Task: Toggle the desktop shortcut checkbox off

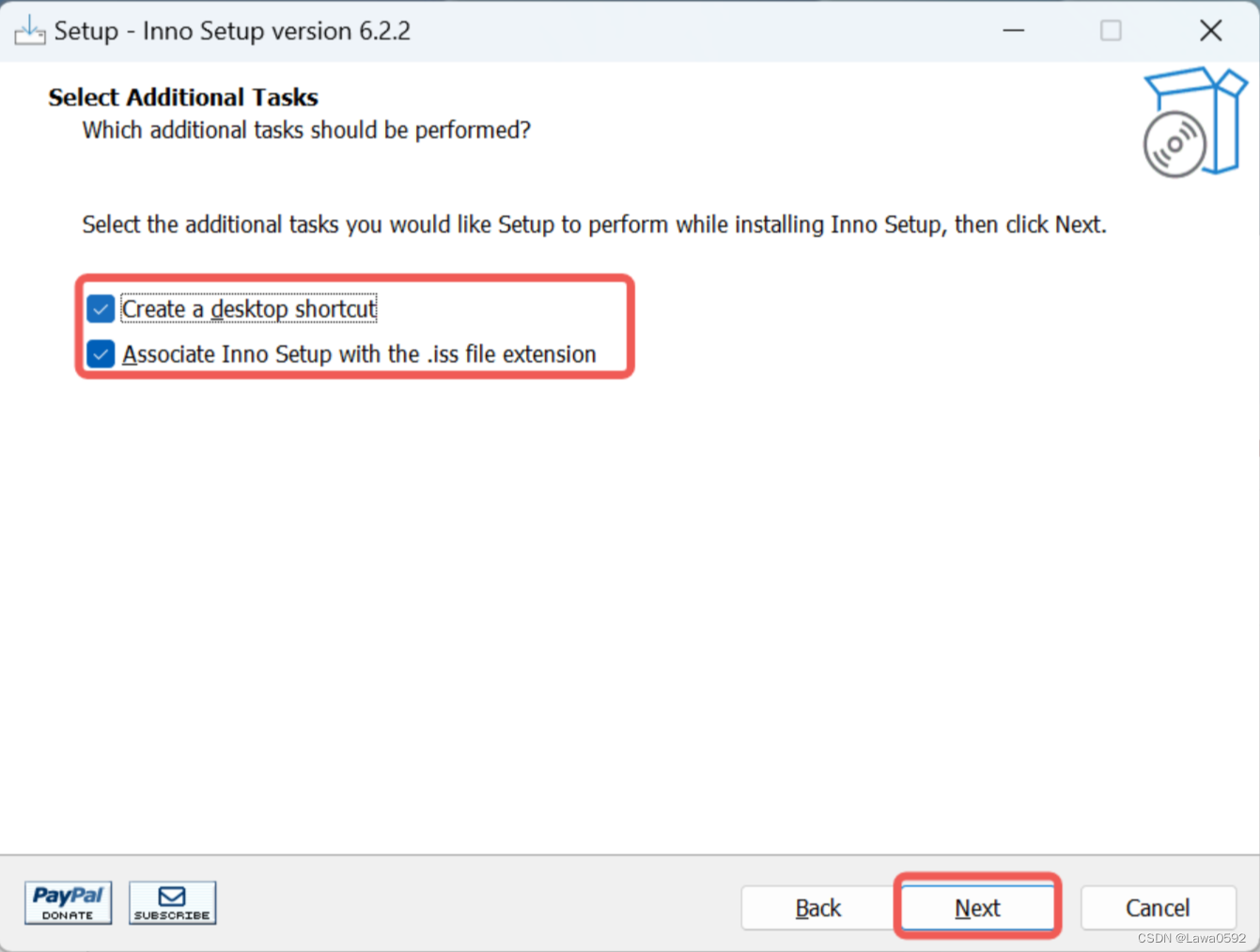Action: [x=100, y=308]
